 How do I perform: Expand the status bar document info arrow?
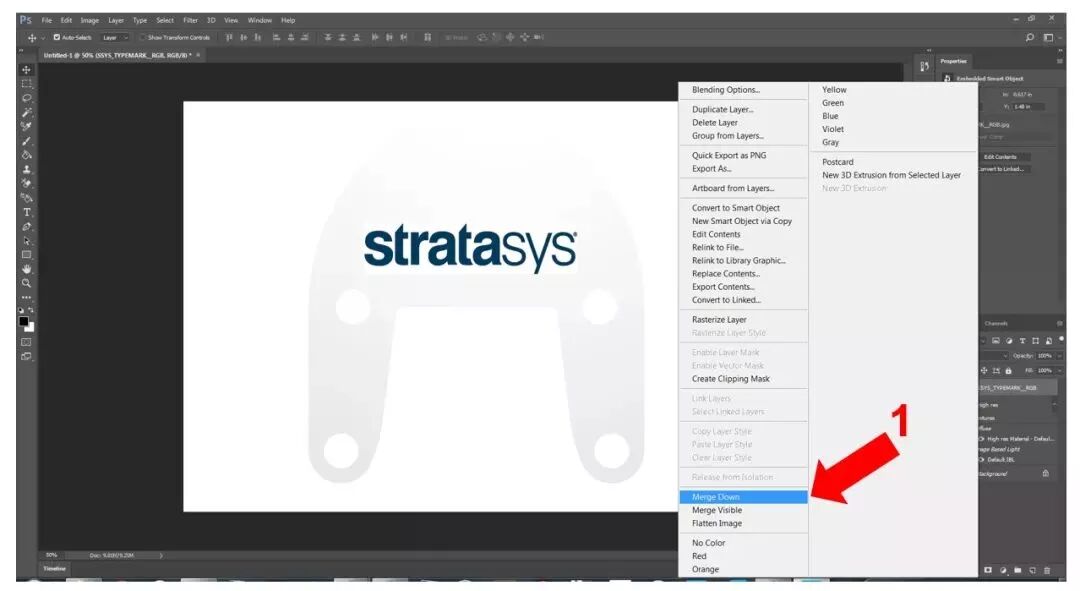click(x=161, y=555)
